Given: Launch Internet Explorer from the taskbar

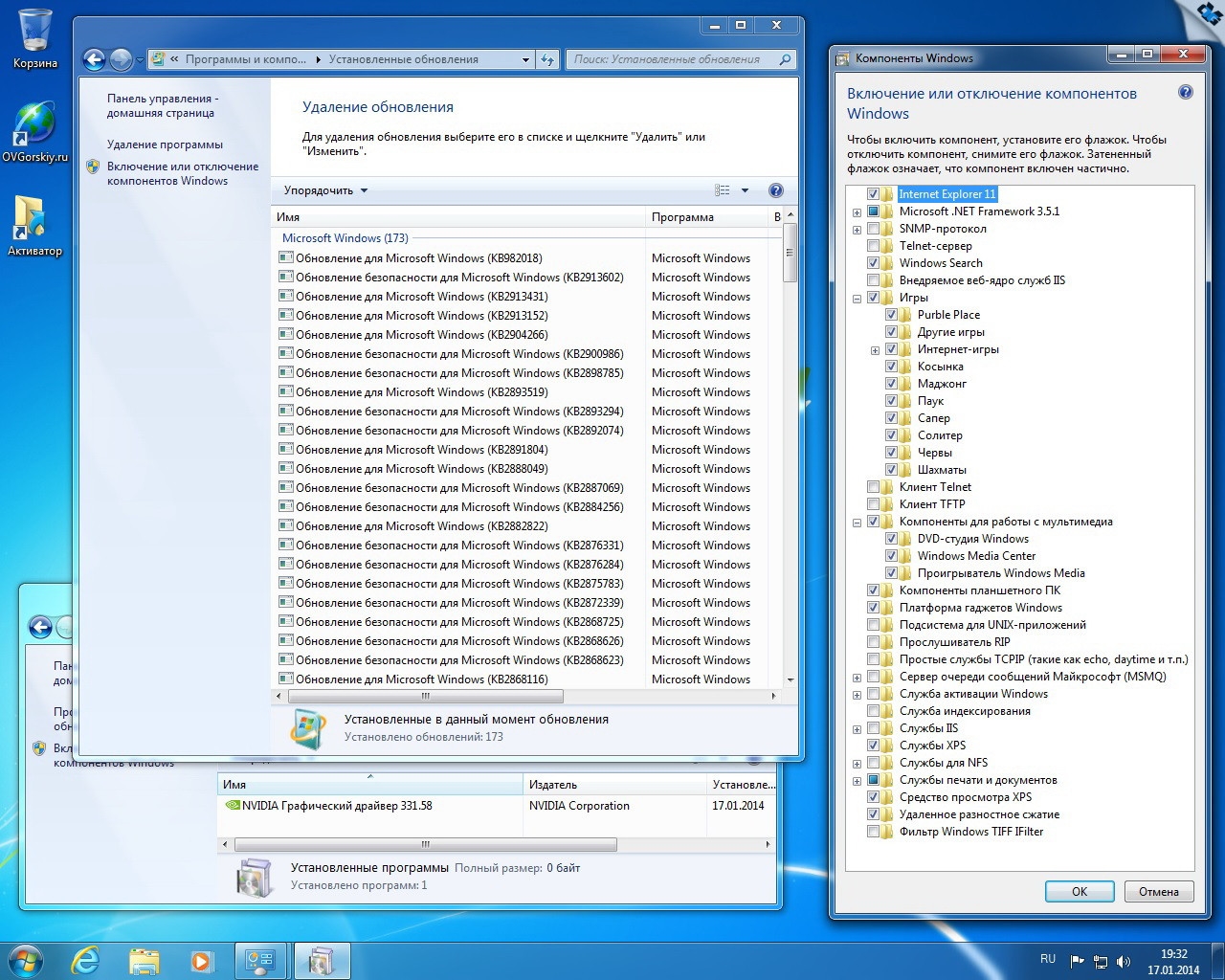Looking at the screenshot, I should coord(86,961).
